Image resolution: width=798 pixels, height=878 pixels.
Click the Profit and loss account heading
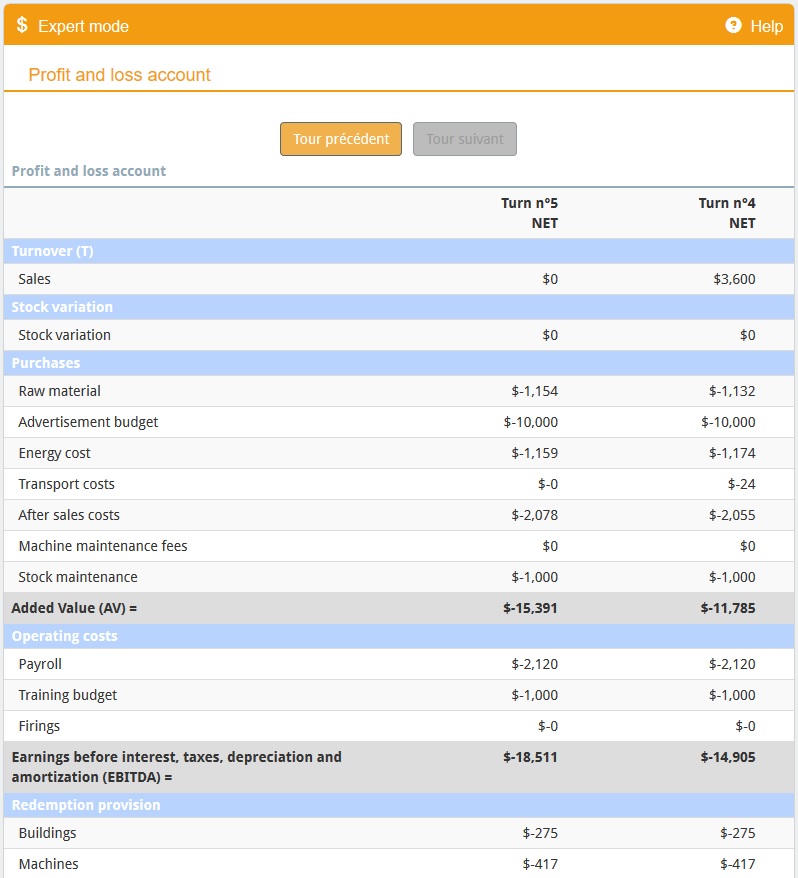pos(119,74)
